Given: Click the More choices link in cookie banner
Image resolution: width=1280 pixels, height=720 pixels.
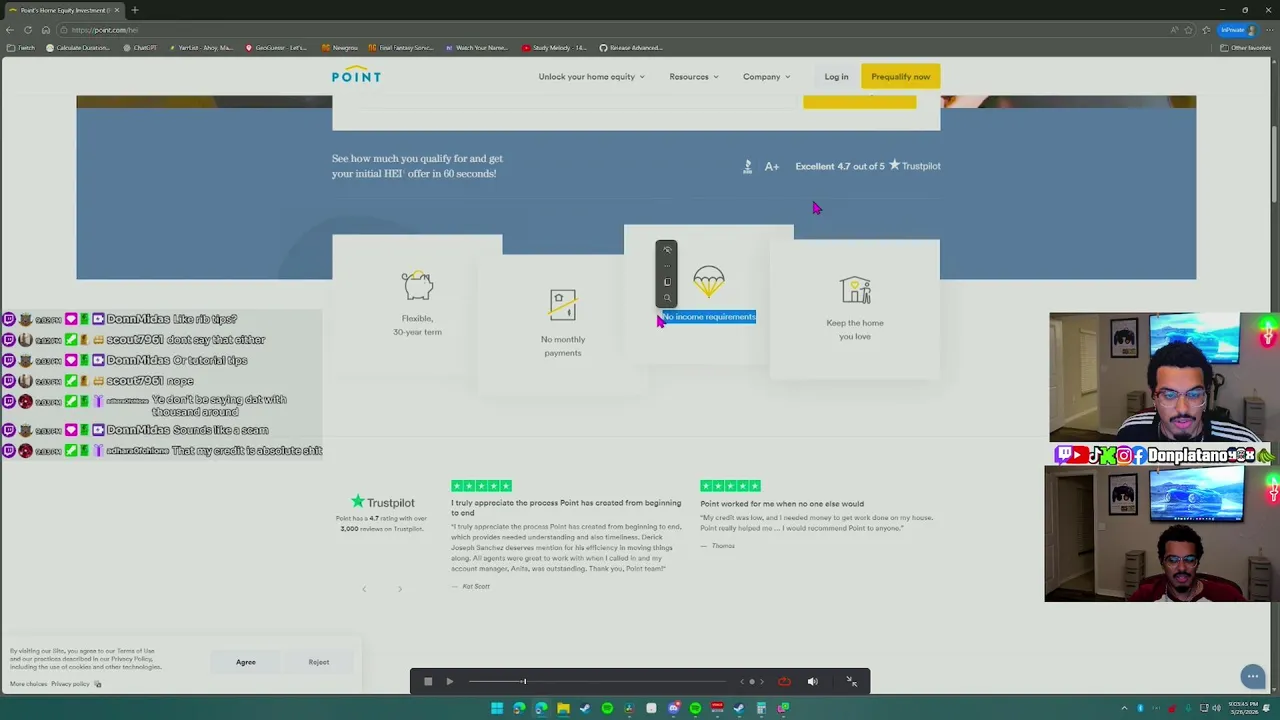Looking at the screenshot, I should coord(29,684).
